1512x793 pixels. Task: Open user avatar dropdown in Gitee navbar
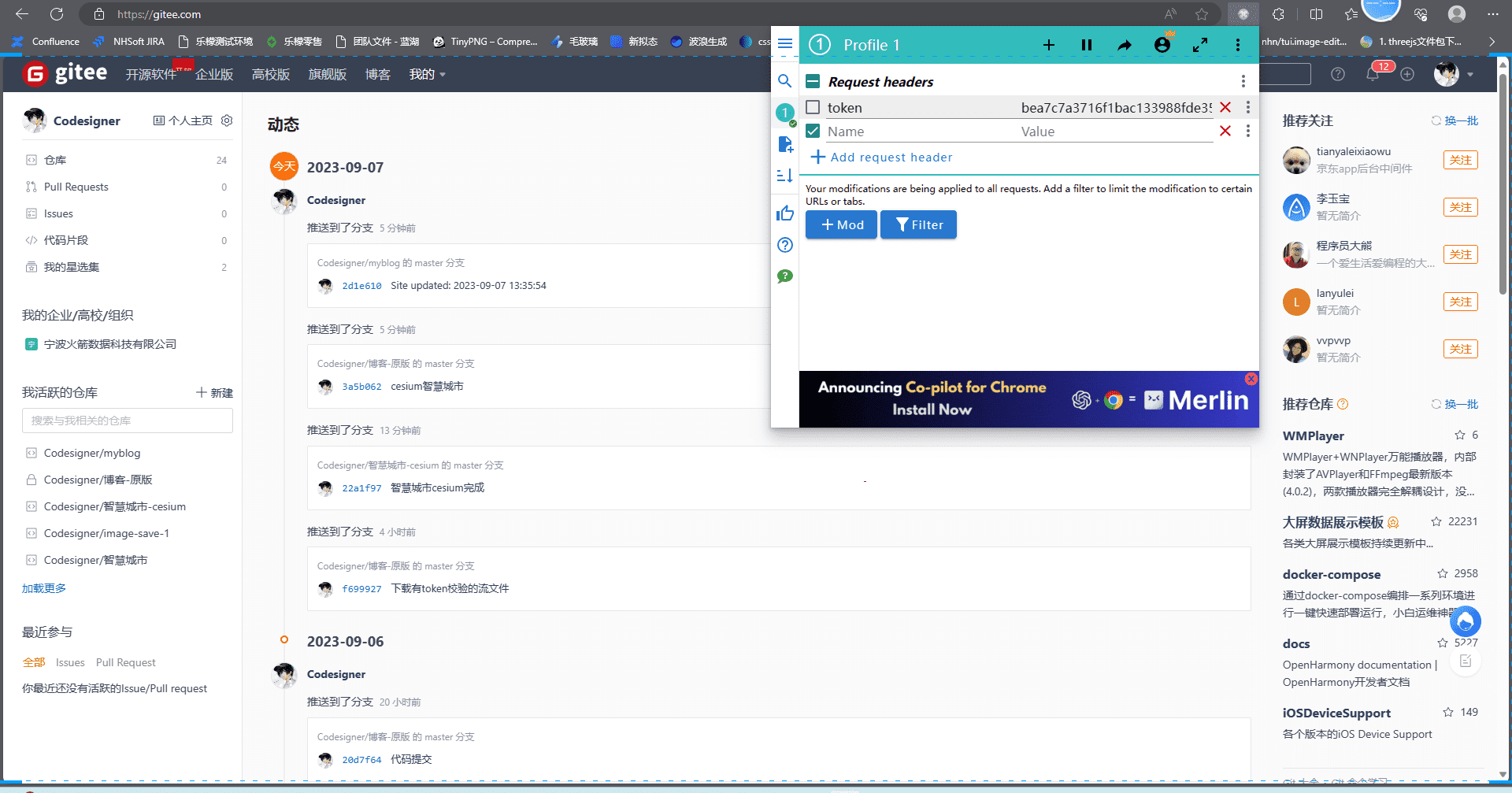[1453, 74]
